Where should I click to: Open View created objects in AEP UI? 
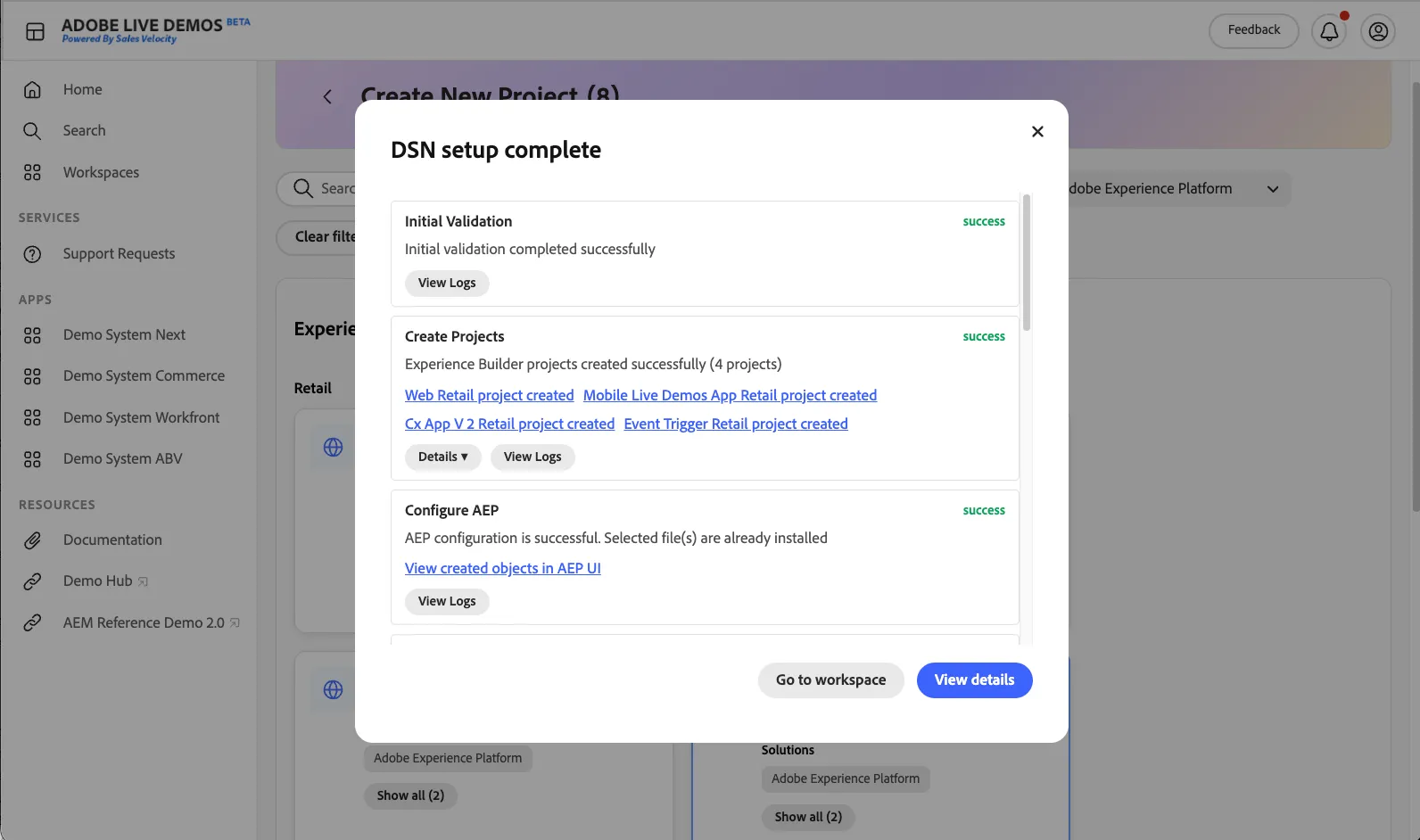pos(502,568)
